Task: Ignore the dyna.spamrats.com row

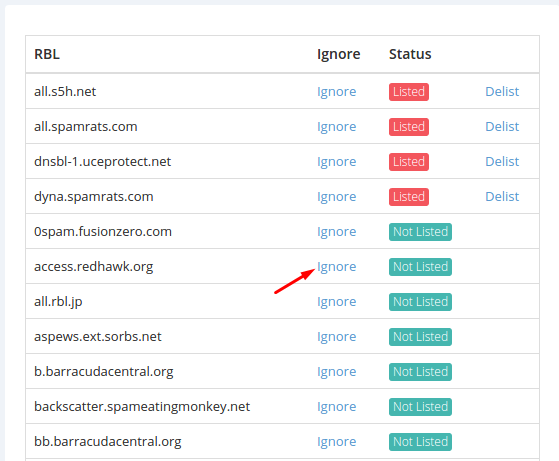Action: pos(337,196)
